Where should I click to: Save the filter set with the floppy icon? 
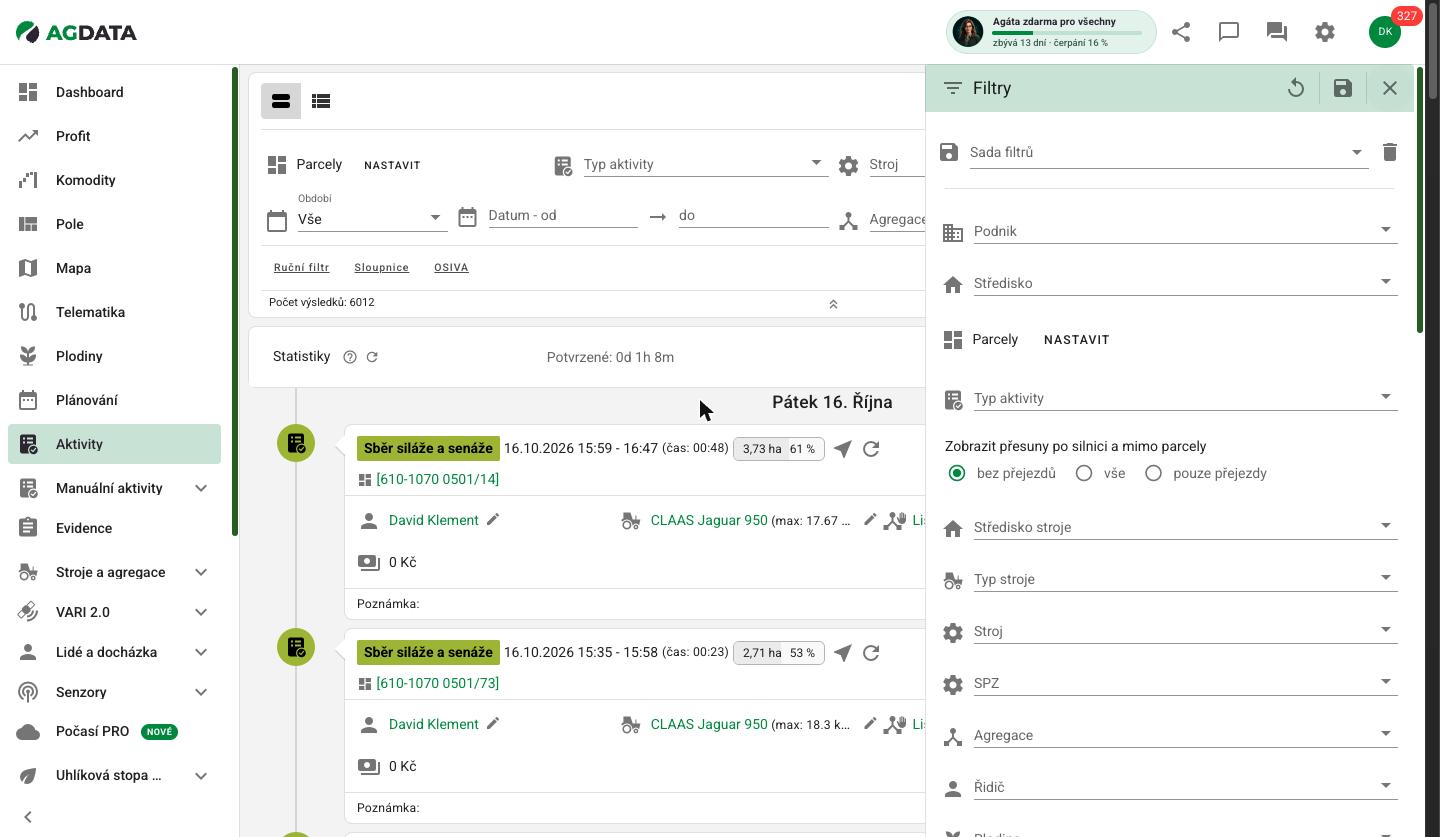[1343, 88]
